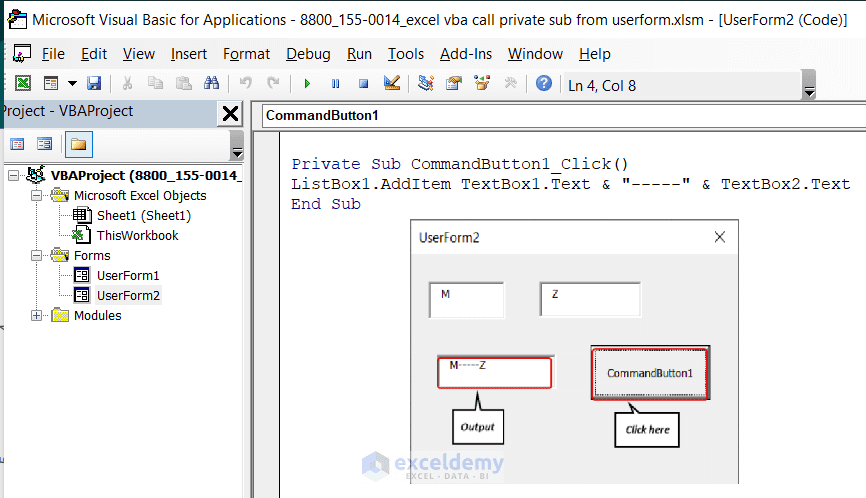Open the Add-Ins menu
The height and width of the screenshot is (498, 866).
pyautogui.click(x=466, y=54)
